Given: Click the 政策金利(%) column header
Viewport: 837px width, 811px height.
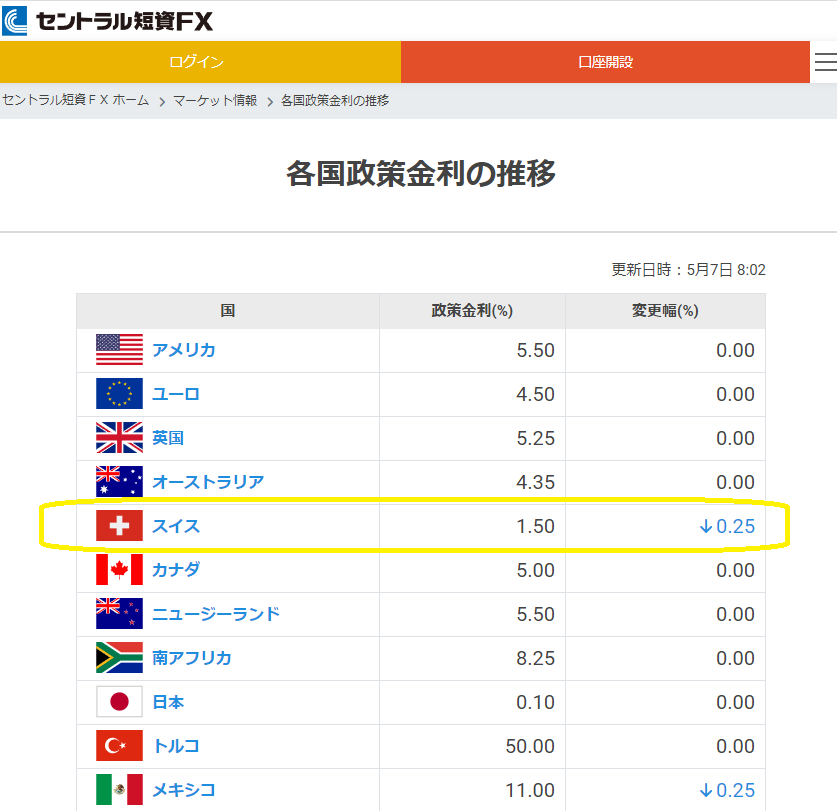Looking at the screenshot, I should coord(472,311).
